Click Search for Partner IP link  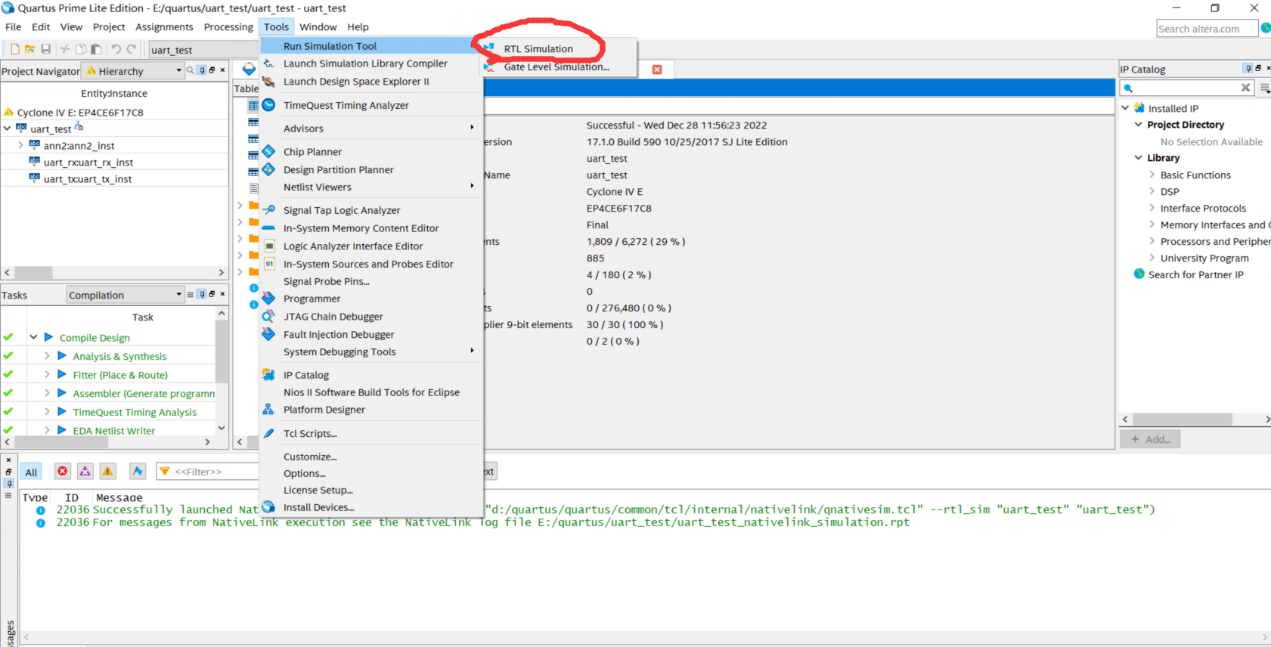(1195, 275)
